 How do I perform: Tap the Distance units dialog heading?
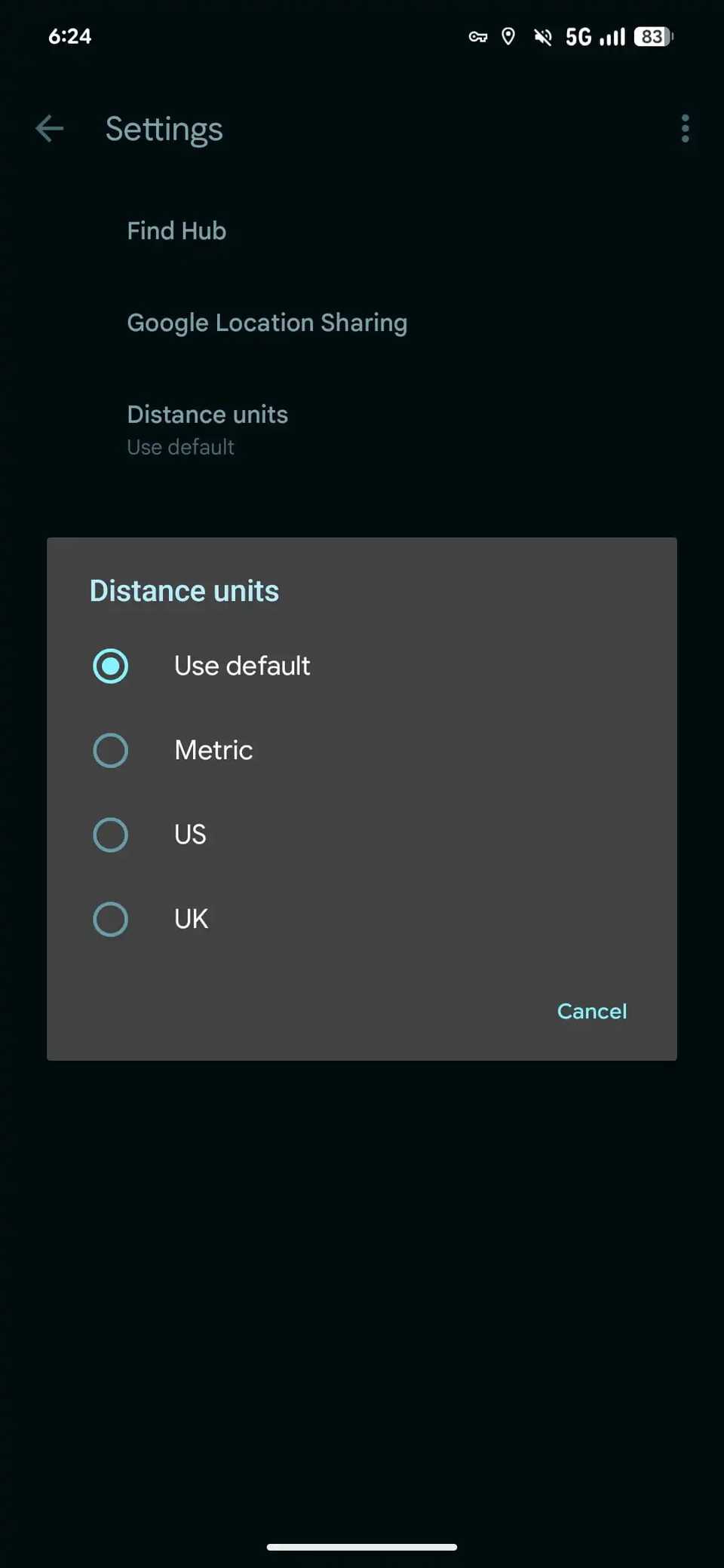coord(184,590)
